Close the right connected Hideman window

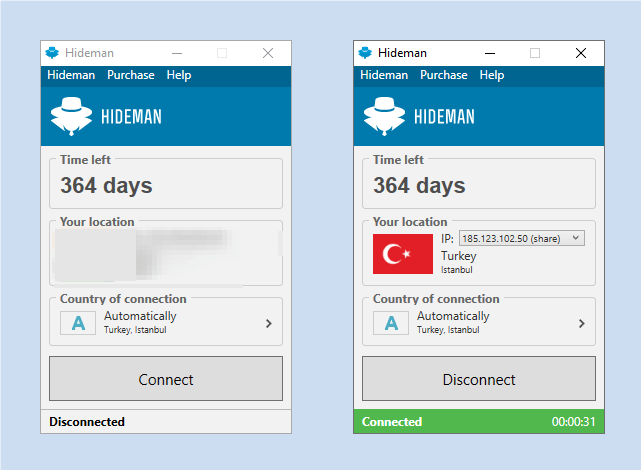(x=581, y=53)
